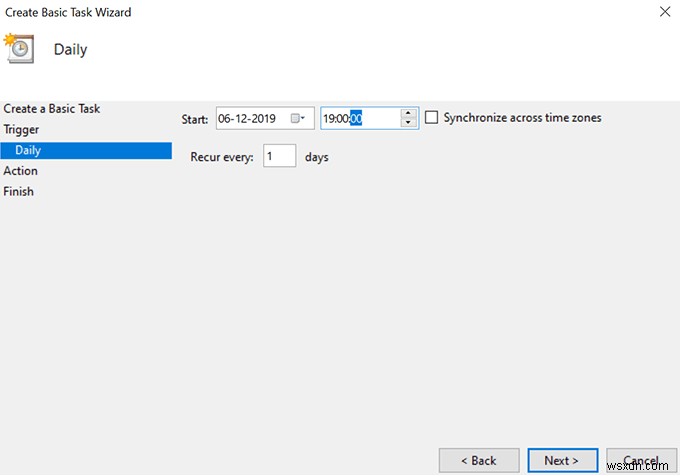Screen dimensions: 680x476
Task: Click the days label after recur box
Action: tap(317, 157)
